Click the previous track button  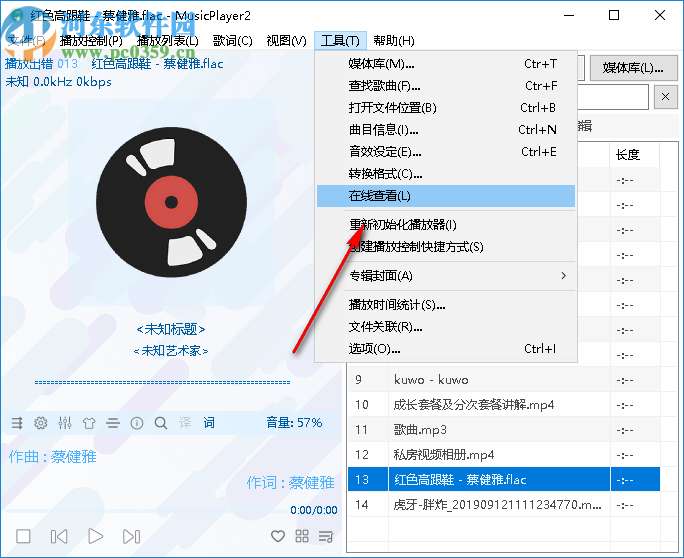(x=59, y=536)
